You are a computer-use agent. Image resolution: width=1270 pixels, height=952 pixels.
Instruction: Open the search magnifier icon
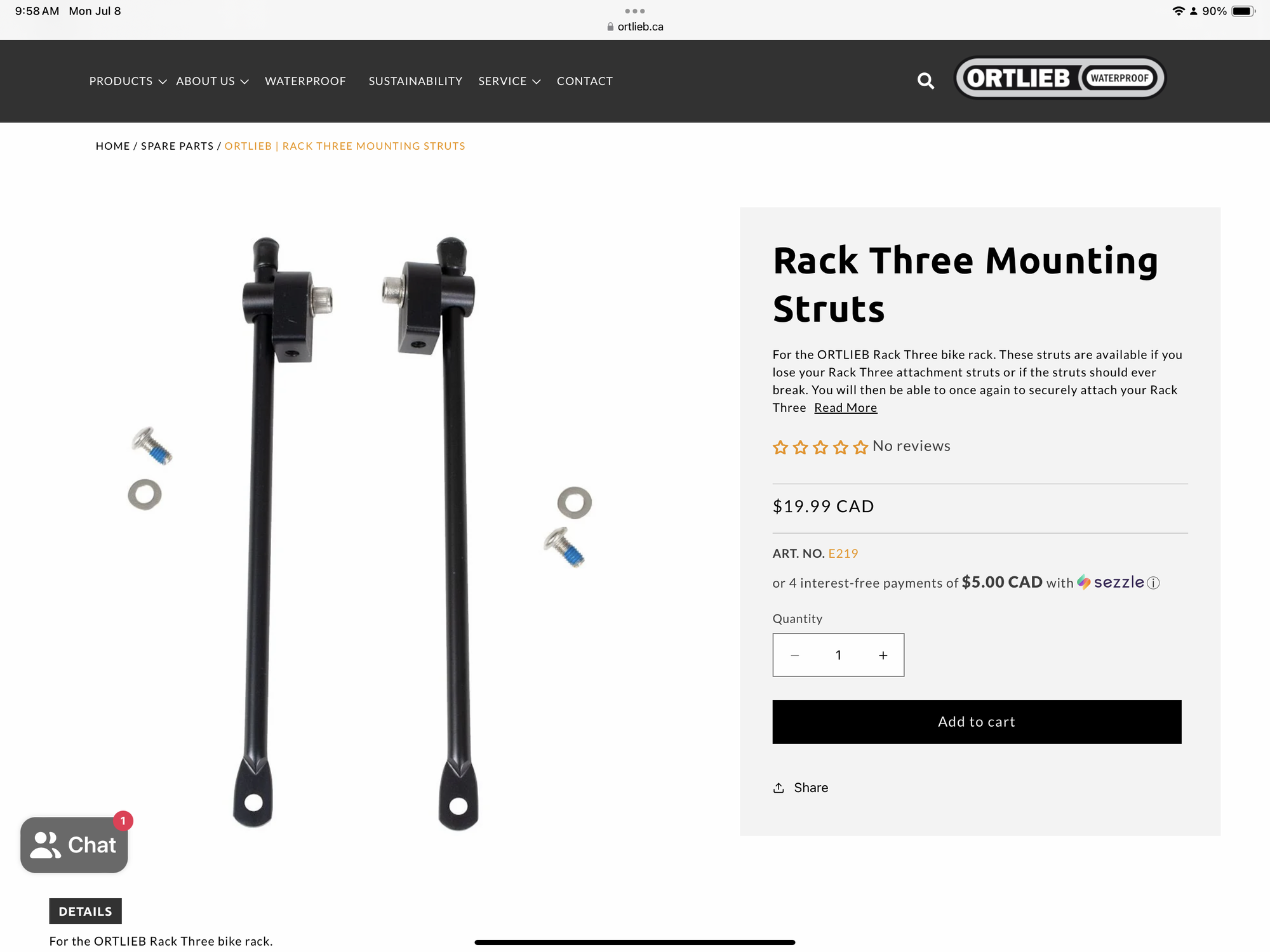[925, 81]
